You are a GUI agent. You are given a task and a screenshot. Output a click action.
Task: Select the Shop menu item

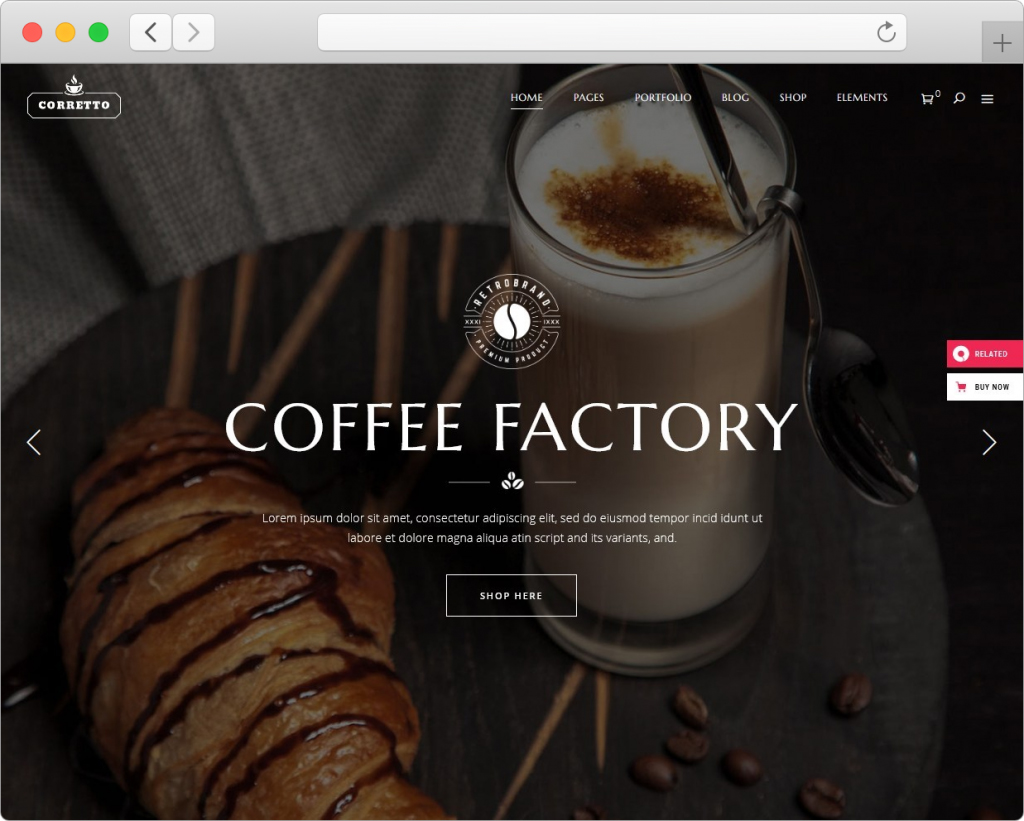click(x=793, y=97)
